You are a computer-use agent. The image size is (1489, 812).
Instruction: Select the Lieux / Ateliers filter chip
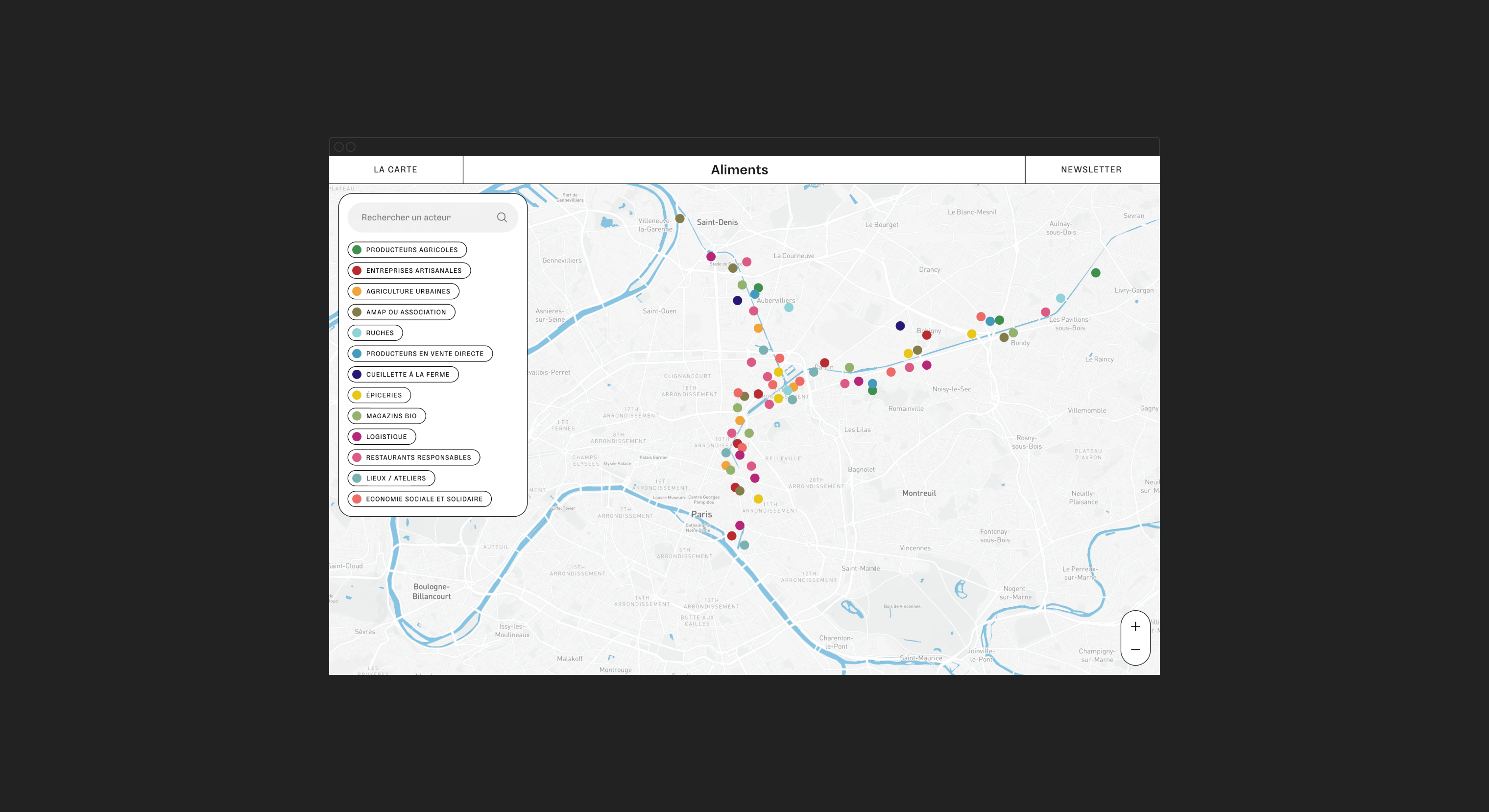[x=391, y=478]
